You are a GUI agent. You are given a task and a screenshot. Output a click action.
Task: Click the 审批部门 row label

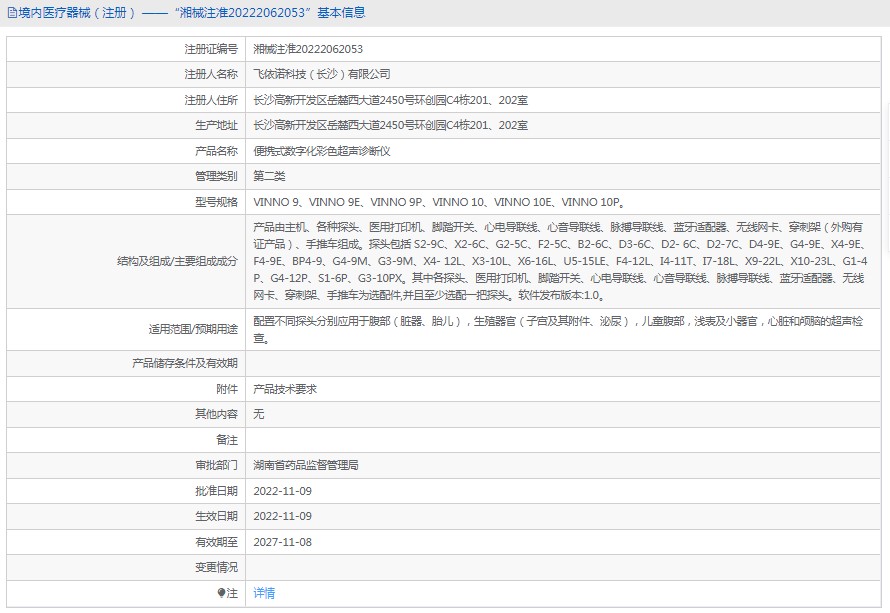coord(216,465)
